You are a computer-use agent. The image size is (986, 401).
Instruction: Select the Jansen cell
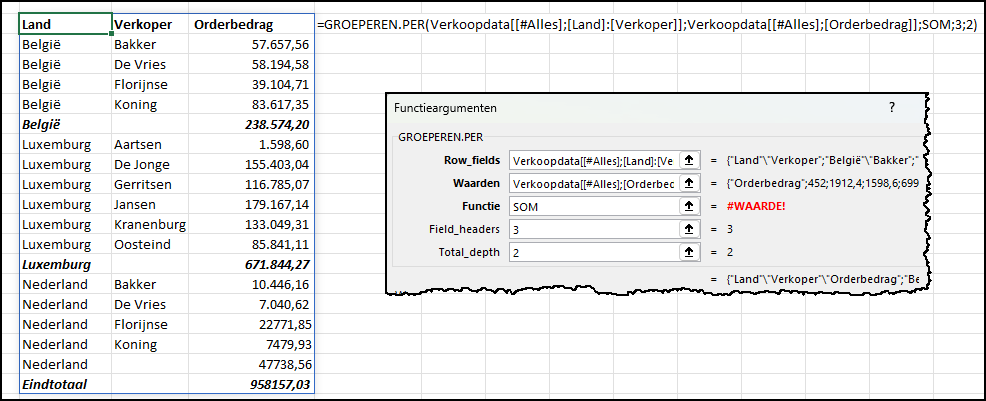click(152, 204)
